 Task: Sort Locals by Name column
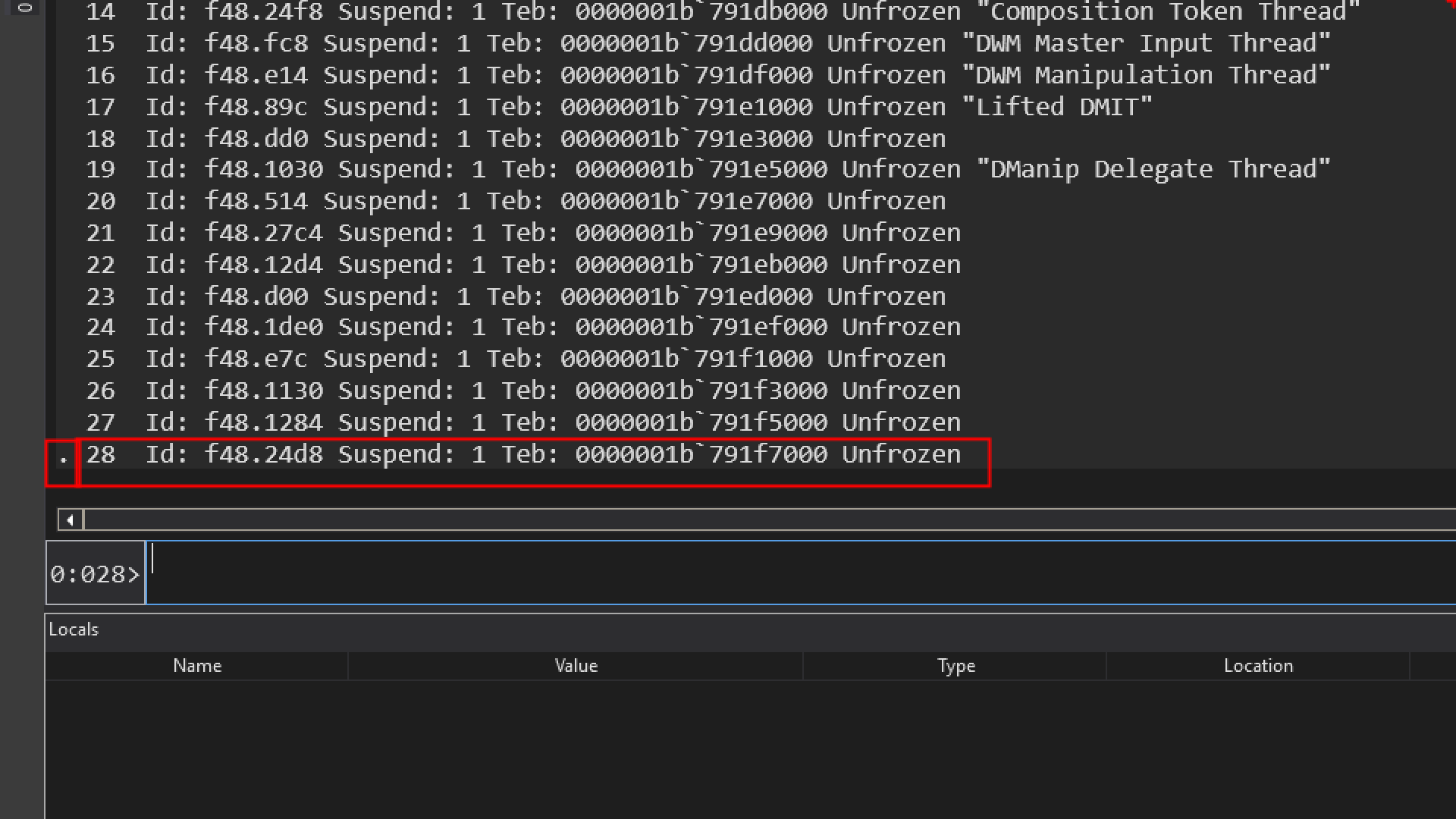[196, 666]
